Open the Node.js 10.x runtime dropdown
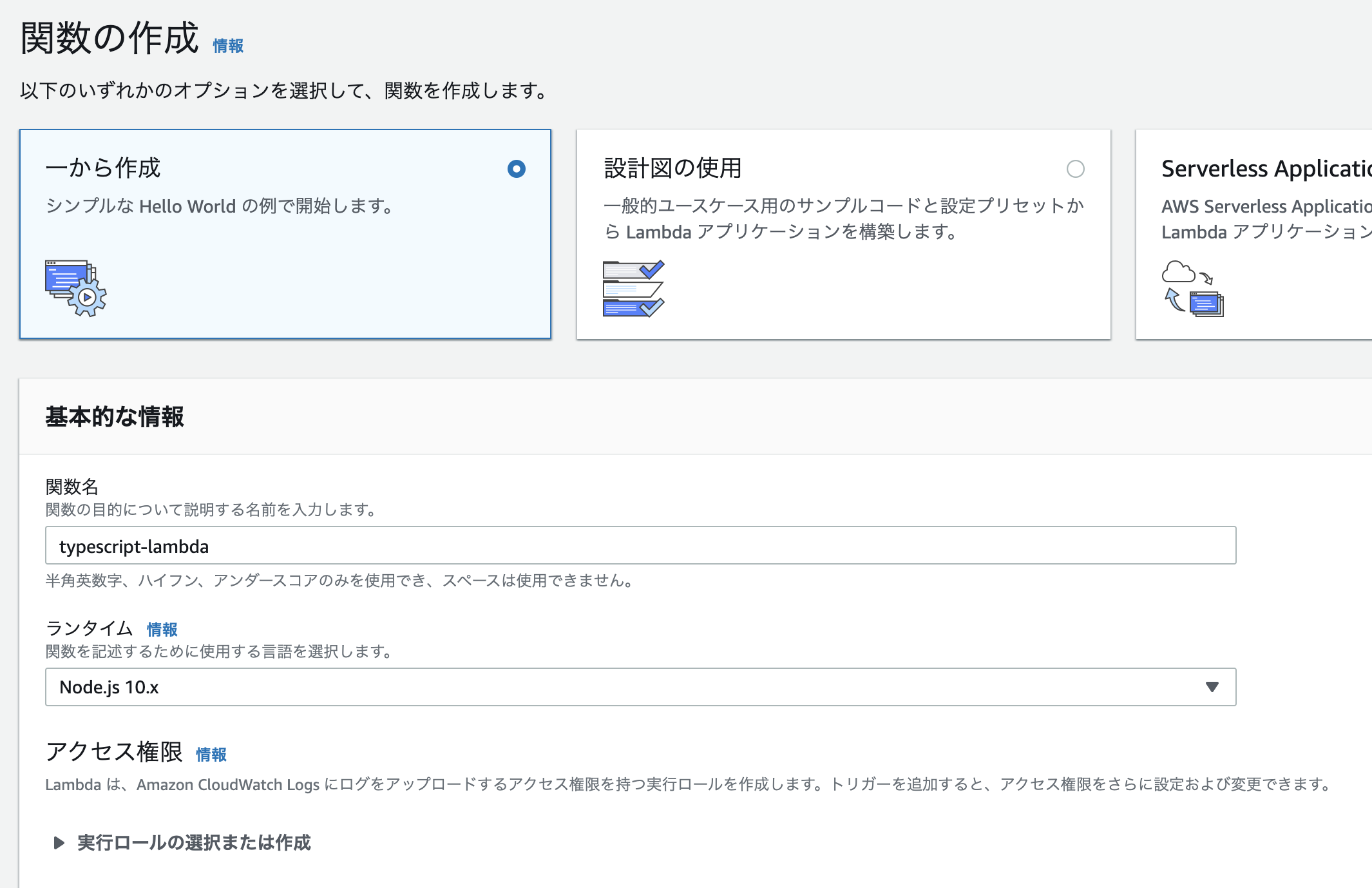 640,687
